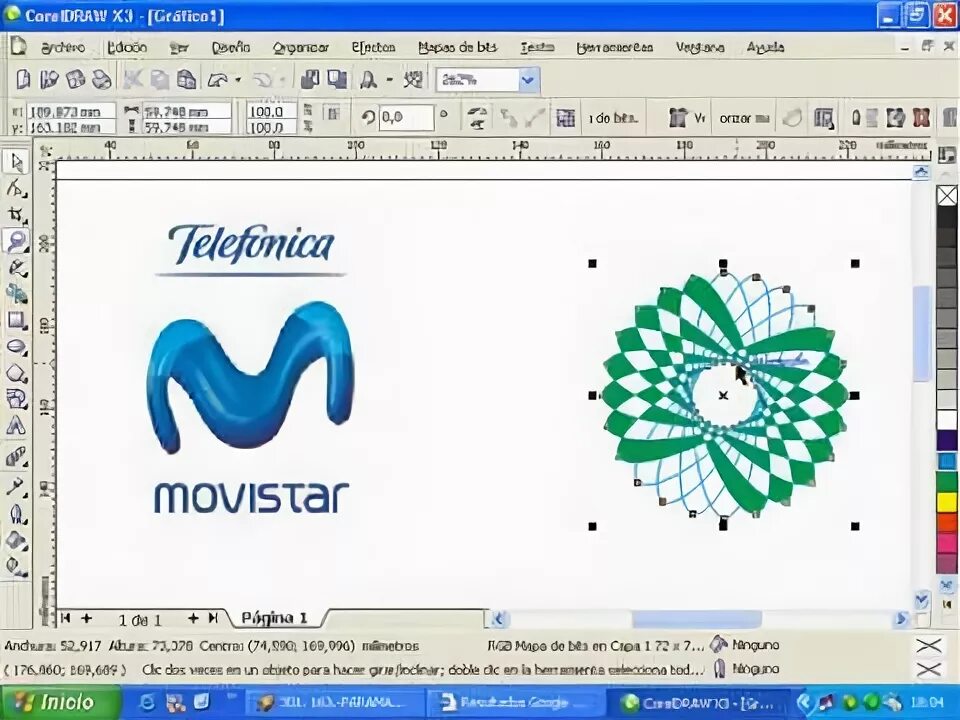The image size is (960, 720).
Task: Go to the first page using the navigator
Action: pyautogui.click(x=66, y=618)
